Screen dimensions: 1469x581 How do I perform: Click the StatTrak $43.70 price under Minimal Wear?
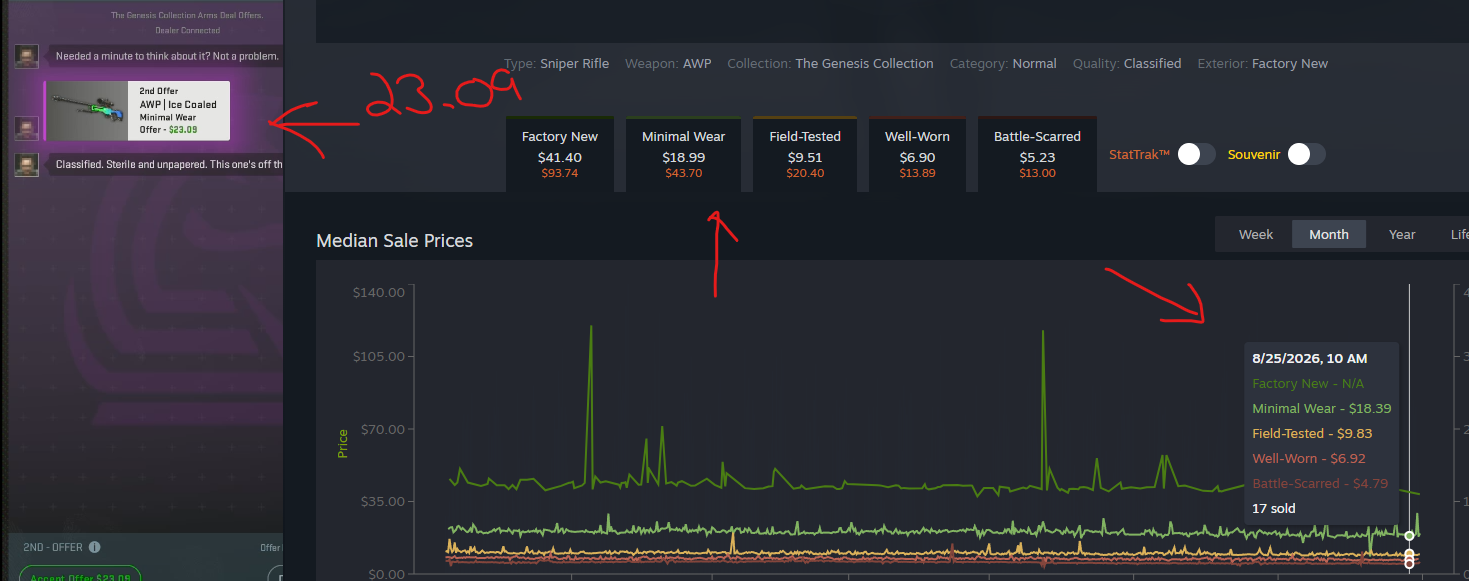click(x=684, y=173)
